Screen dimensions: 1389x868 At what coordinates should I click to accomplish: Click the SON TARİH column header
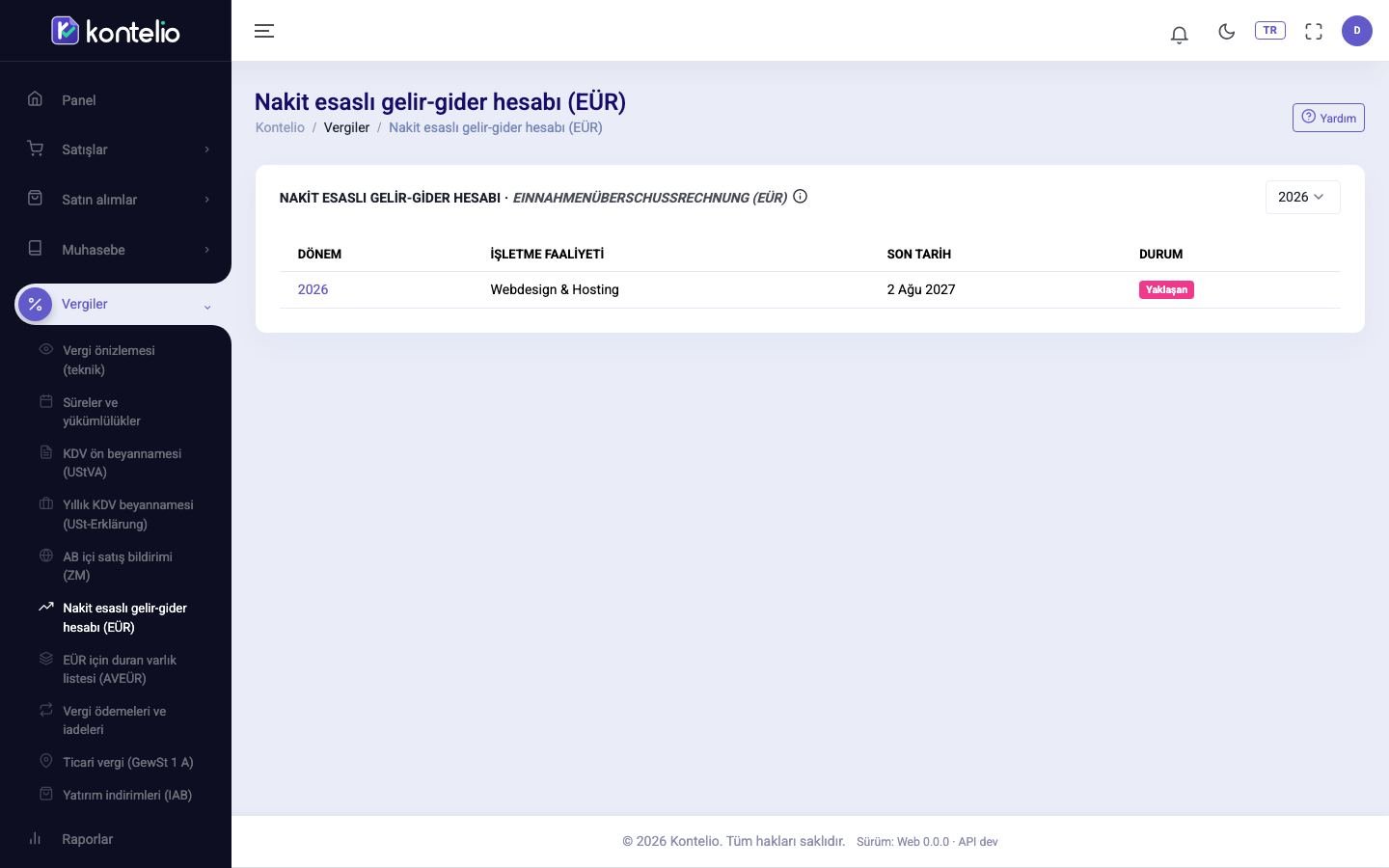919,254
